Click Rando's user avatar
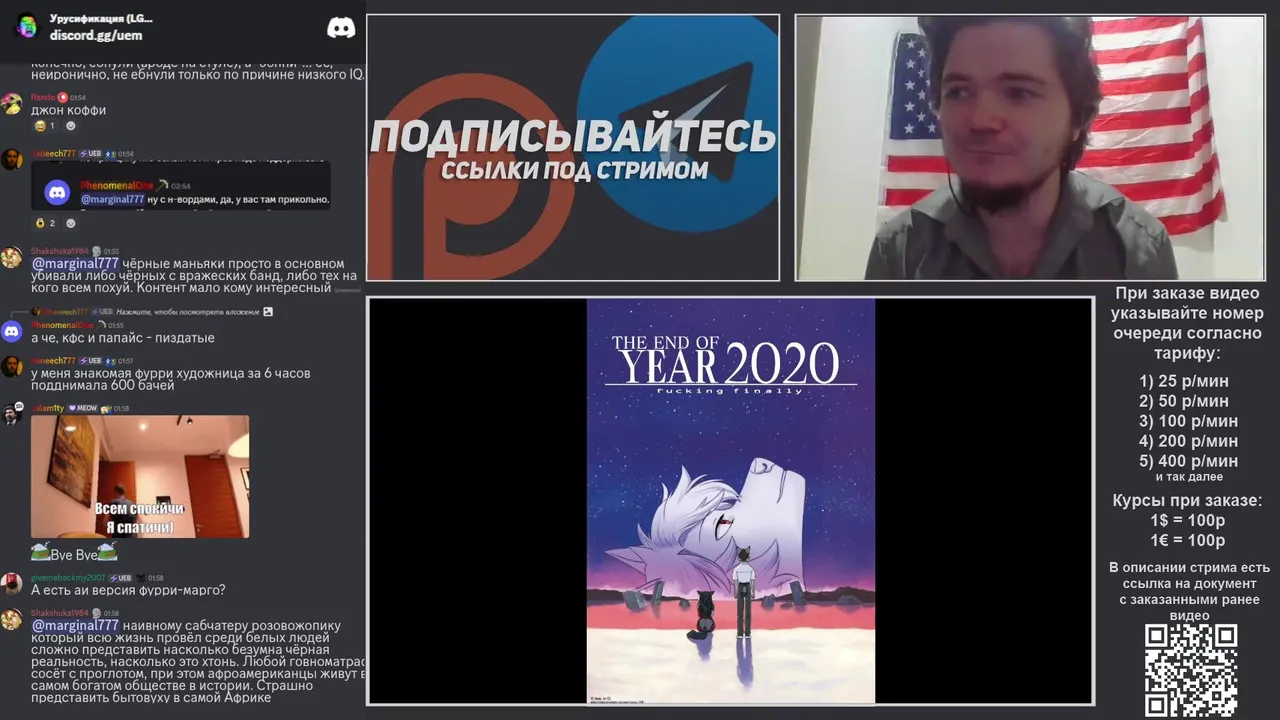Screen dimensions: 1280x720 [11, 104]
